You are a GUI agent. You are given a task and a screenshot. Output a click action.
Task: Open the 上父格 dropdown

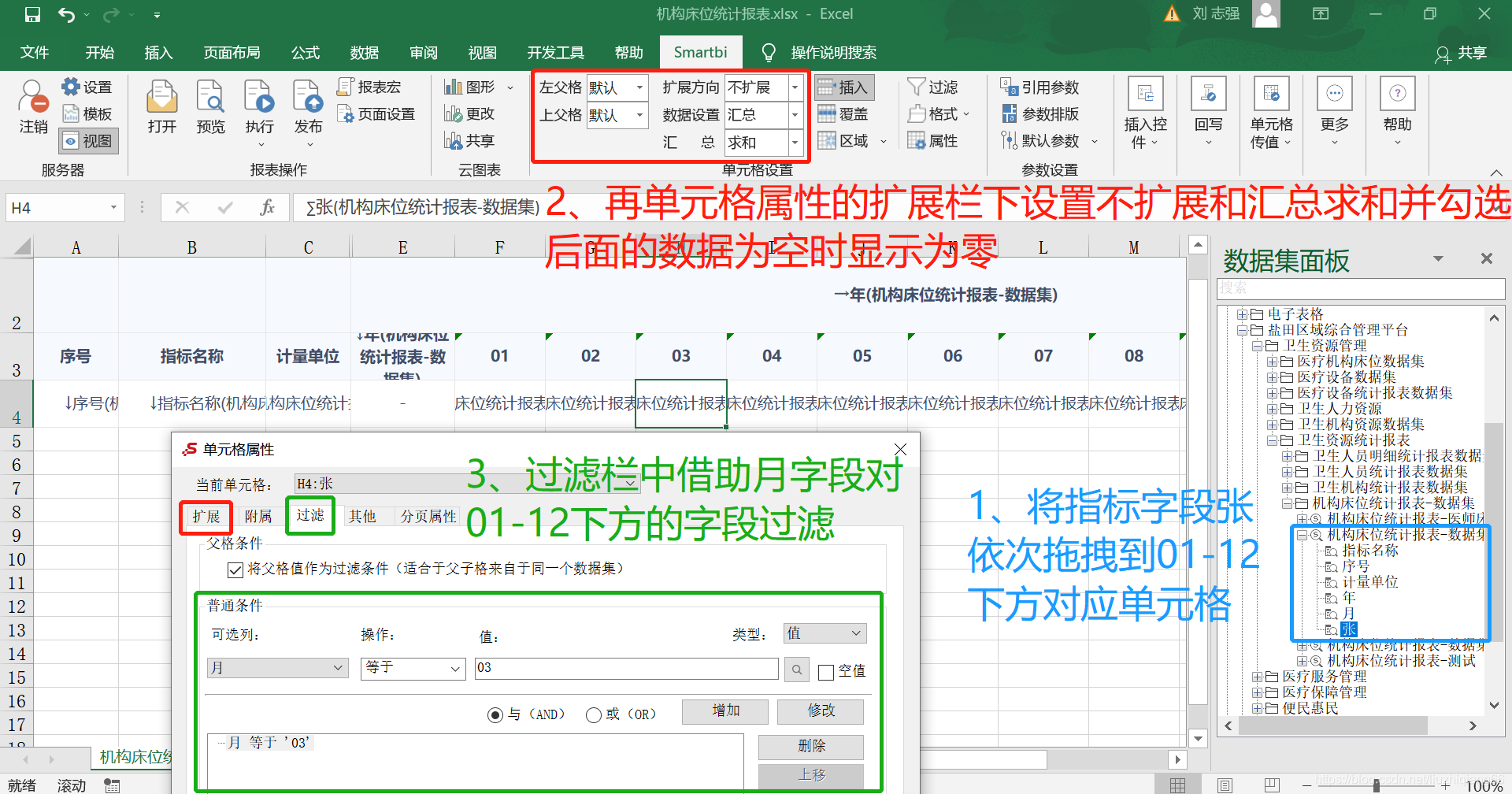[x=639, y=115]
